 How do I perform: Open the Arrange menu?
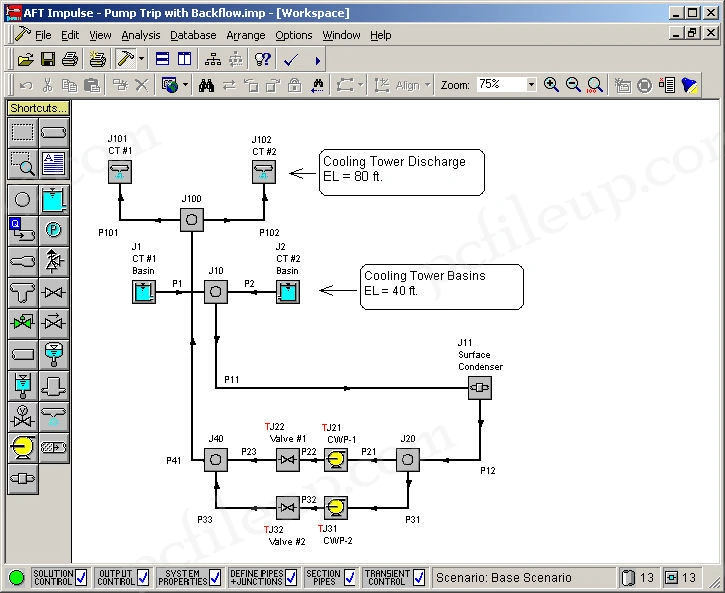tap(245, 35)
